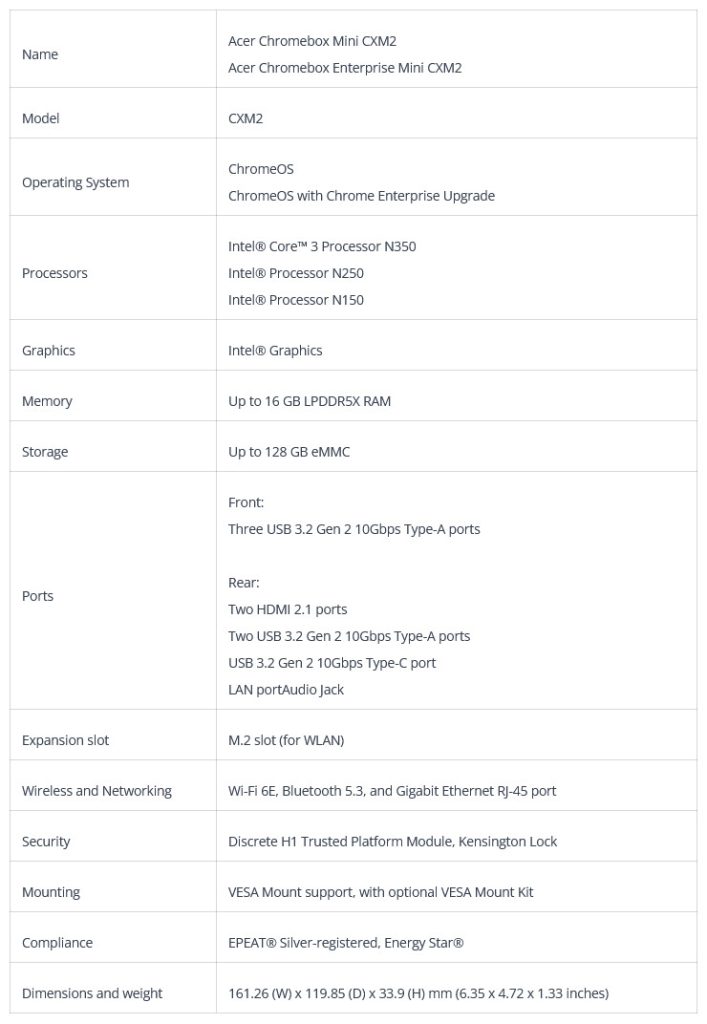Click "Intel® Core™ 3 Processor N350" text

tap(322, 246)
